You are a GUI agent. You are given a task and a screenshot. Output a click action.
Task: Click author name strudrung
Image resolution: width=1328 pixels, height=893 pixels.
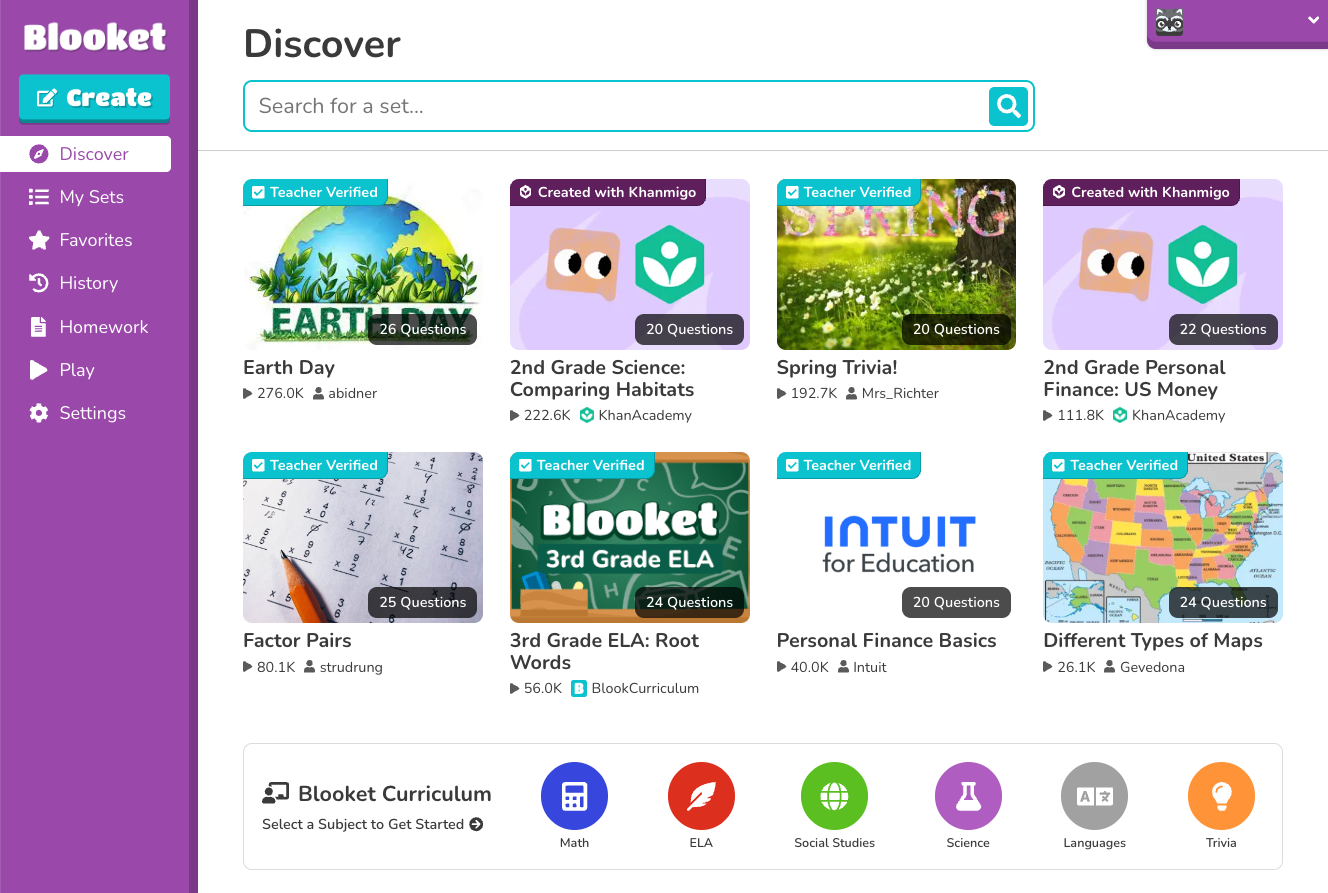(351, 666)
